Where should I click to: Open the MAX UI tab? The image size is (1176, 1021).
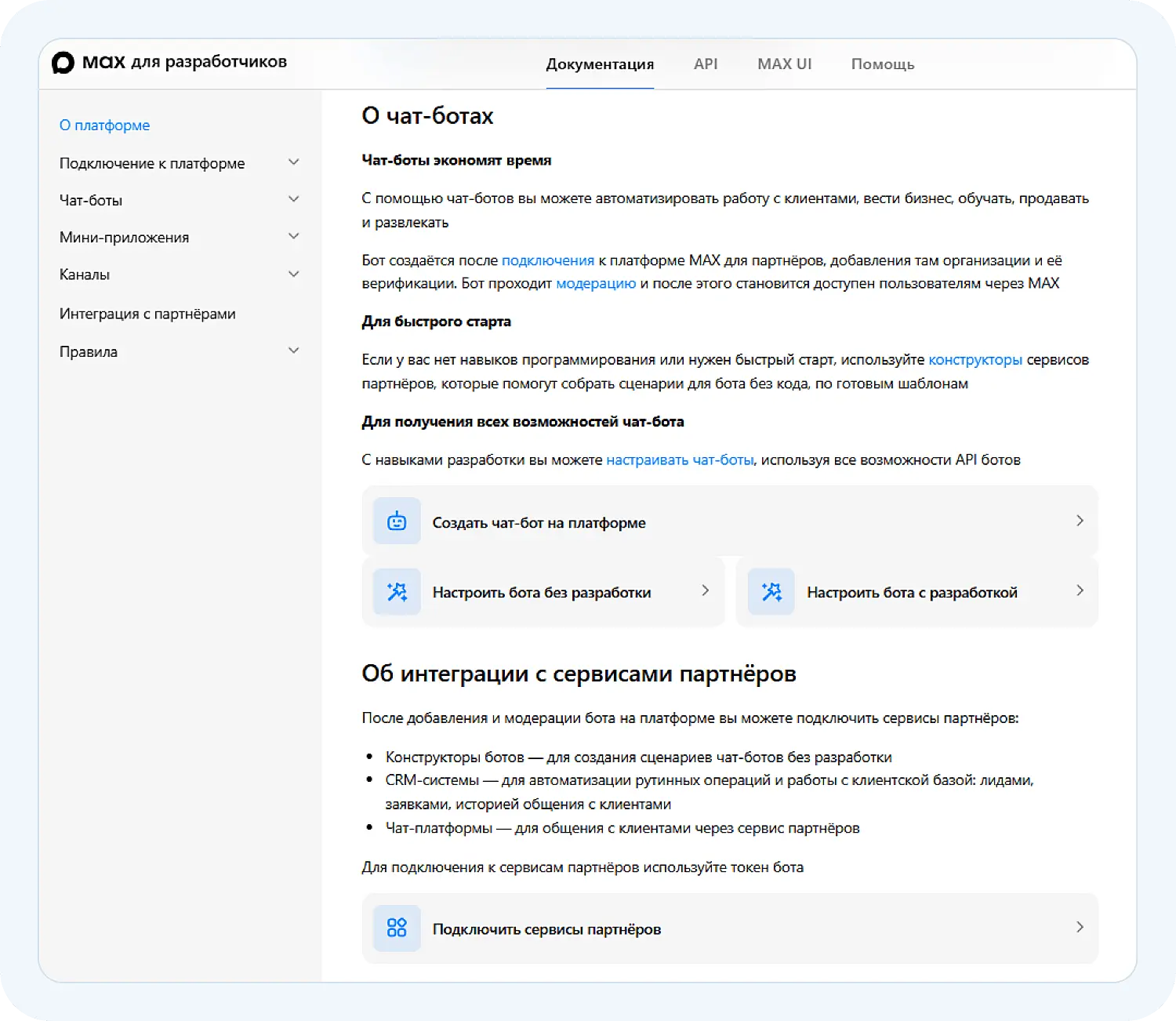(x=784, y=64)
